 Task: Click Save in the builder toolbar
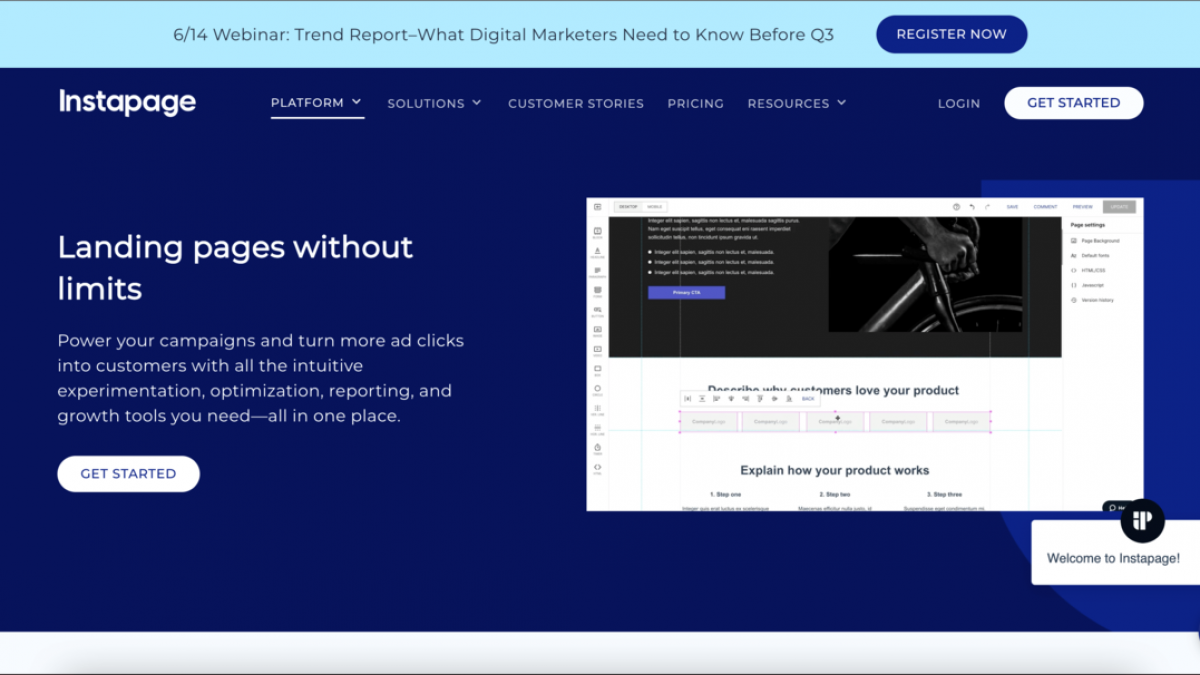1012,207
